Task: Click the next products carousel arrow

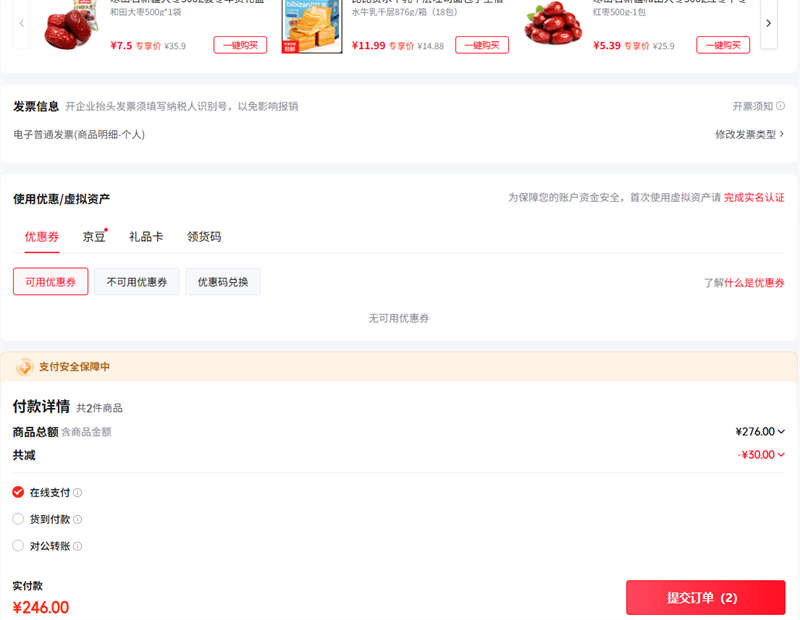Action: tap(768, 22)
